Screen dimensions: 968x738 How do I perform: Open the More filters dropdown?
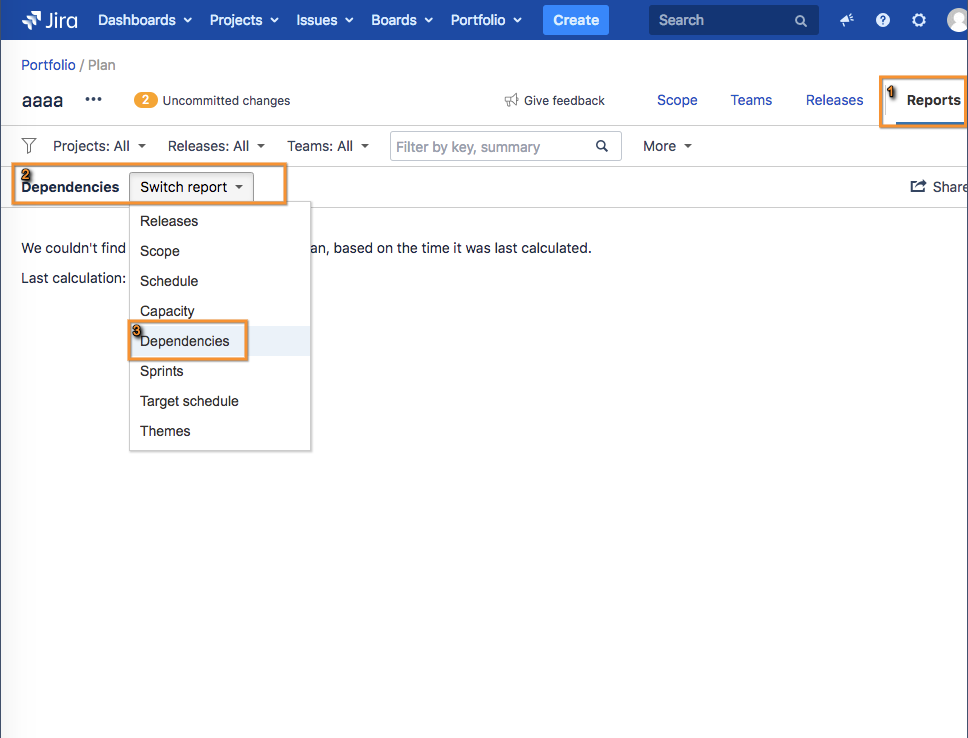click(x=667, y=146)
